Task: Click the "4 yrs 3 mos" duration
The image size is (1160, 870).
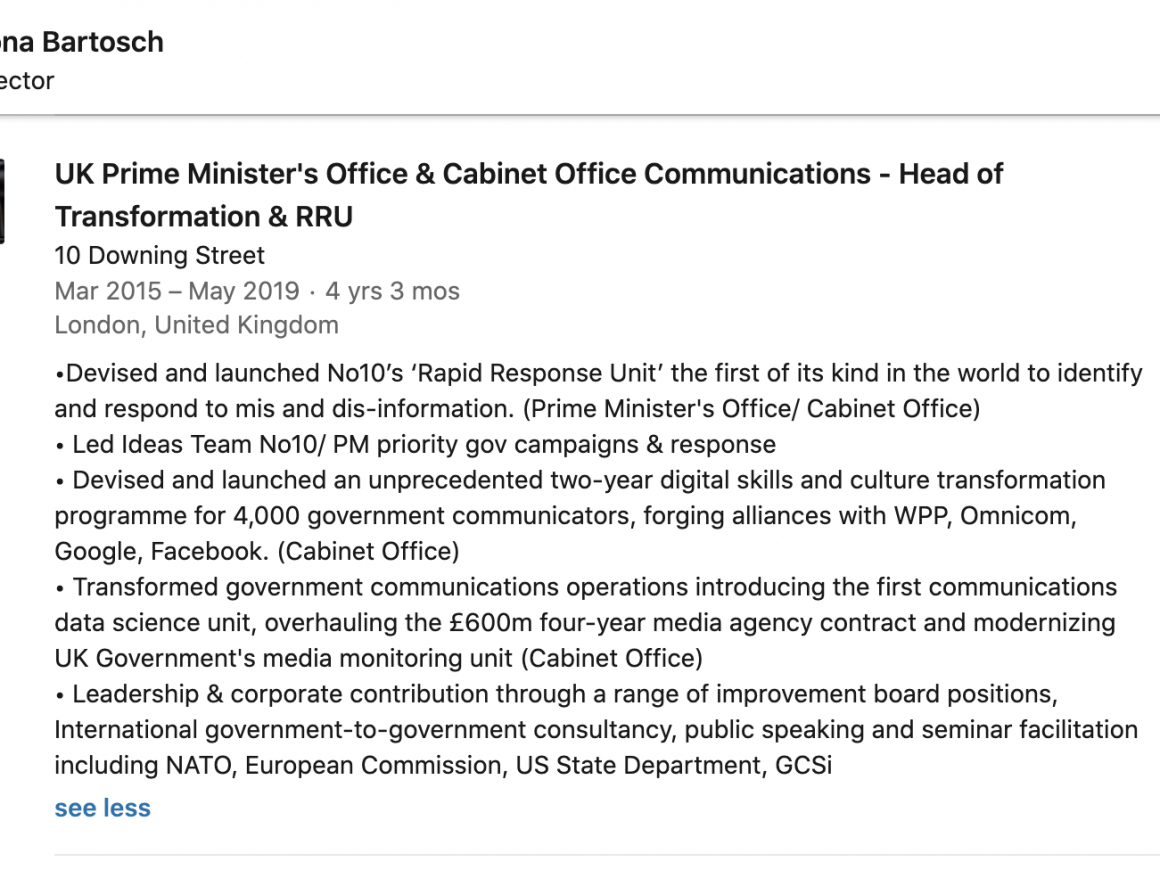Action: [x=392, y=291]
